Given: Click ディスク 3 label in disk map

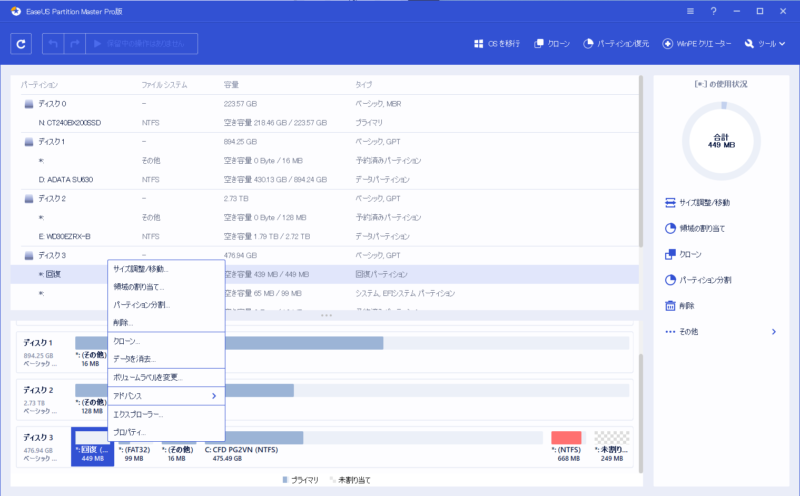Looking at the screenshot, I should (38, 438).
